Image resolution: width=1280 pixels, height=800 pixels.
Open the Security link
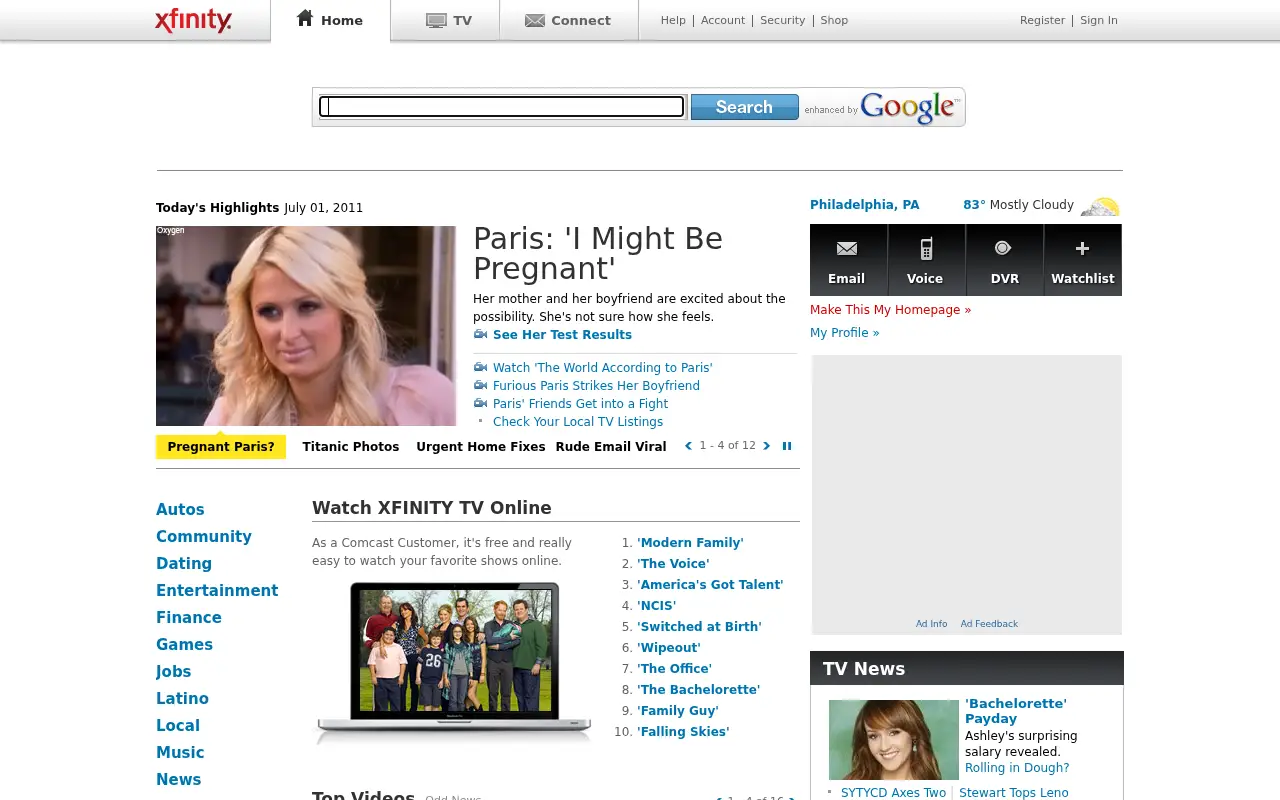coord(782,20)
